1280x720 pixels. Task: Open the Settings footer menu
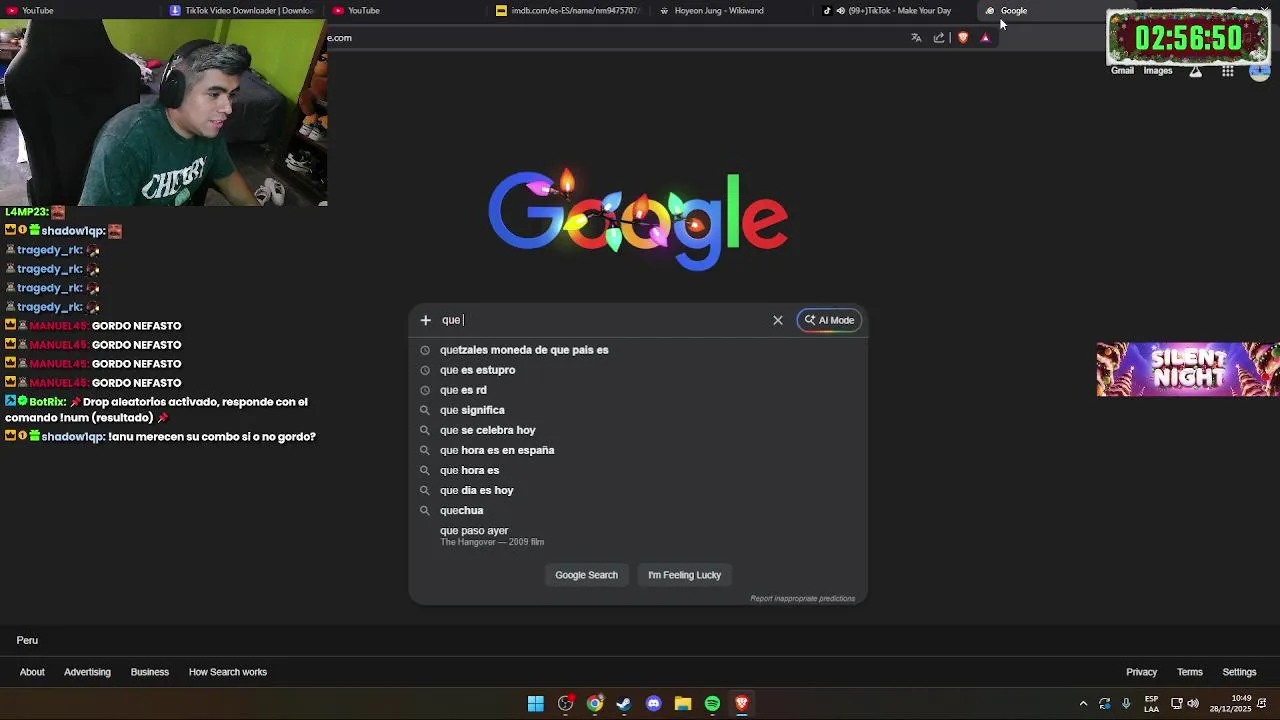1239,672
